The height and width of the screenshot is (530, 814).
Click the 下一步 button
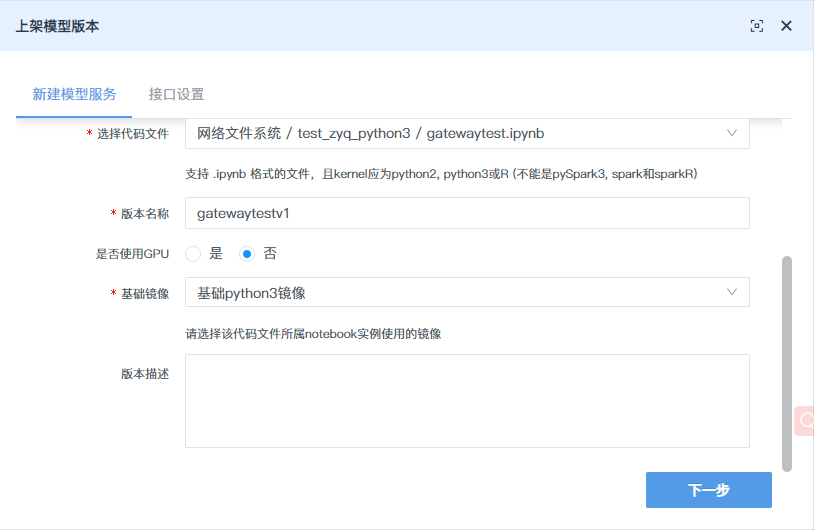tap(709, 490)
